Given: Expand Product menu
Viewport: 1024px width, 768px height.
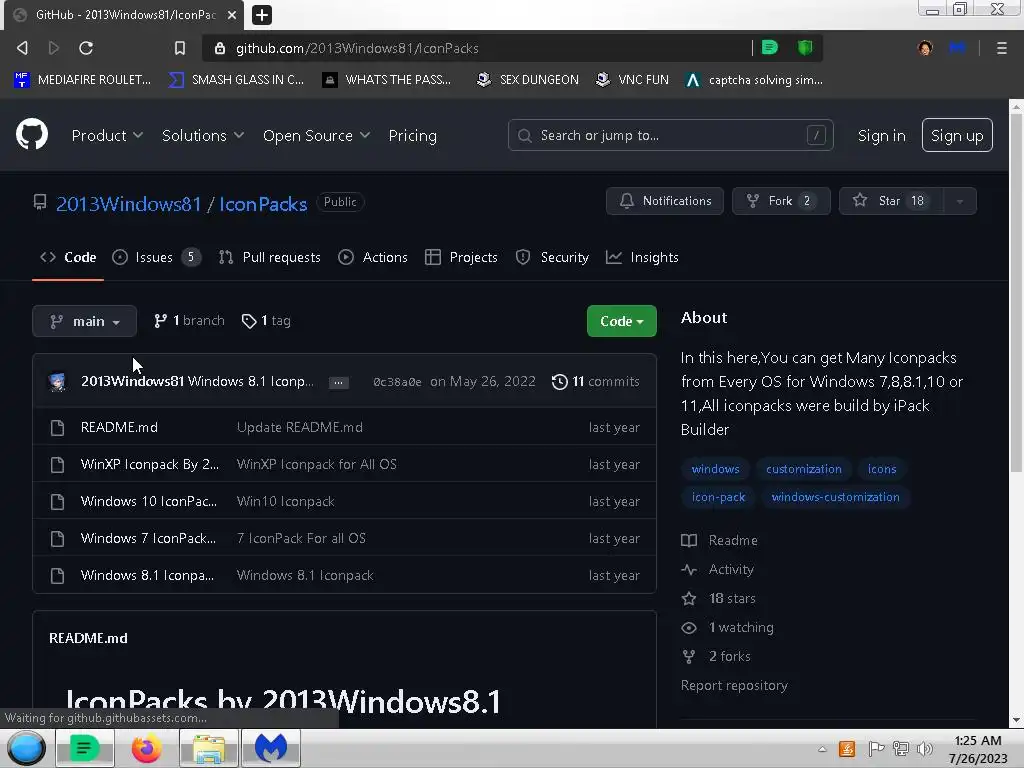Looking at the screenshot, I should click(107, 135).
